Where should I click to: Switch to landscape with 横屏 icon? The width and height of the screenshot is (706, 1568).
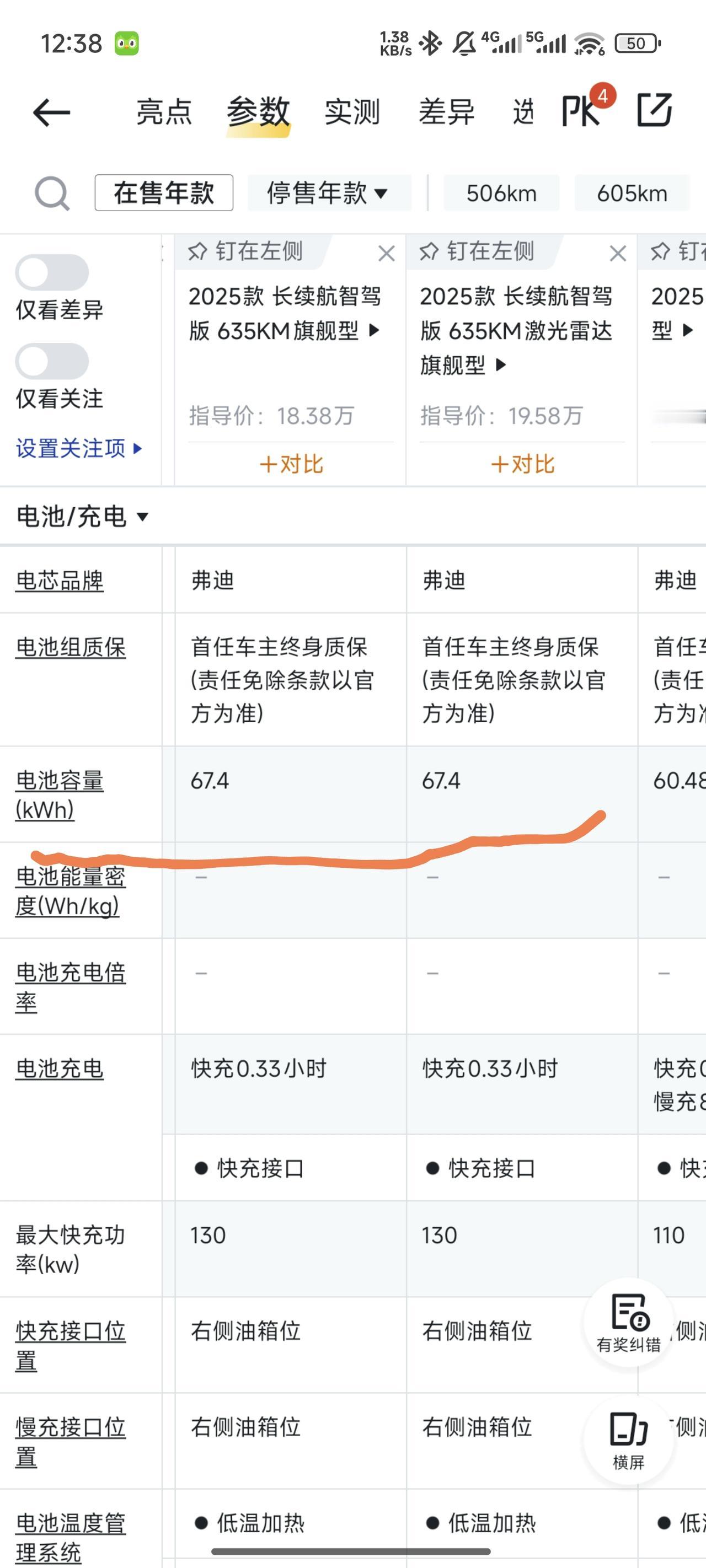(629, 1440)
